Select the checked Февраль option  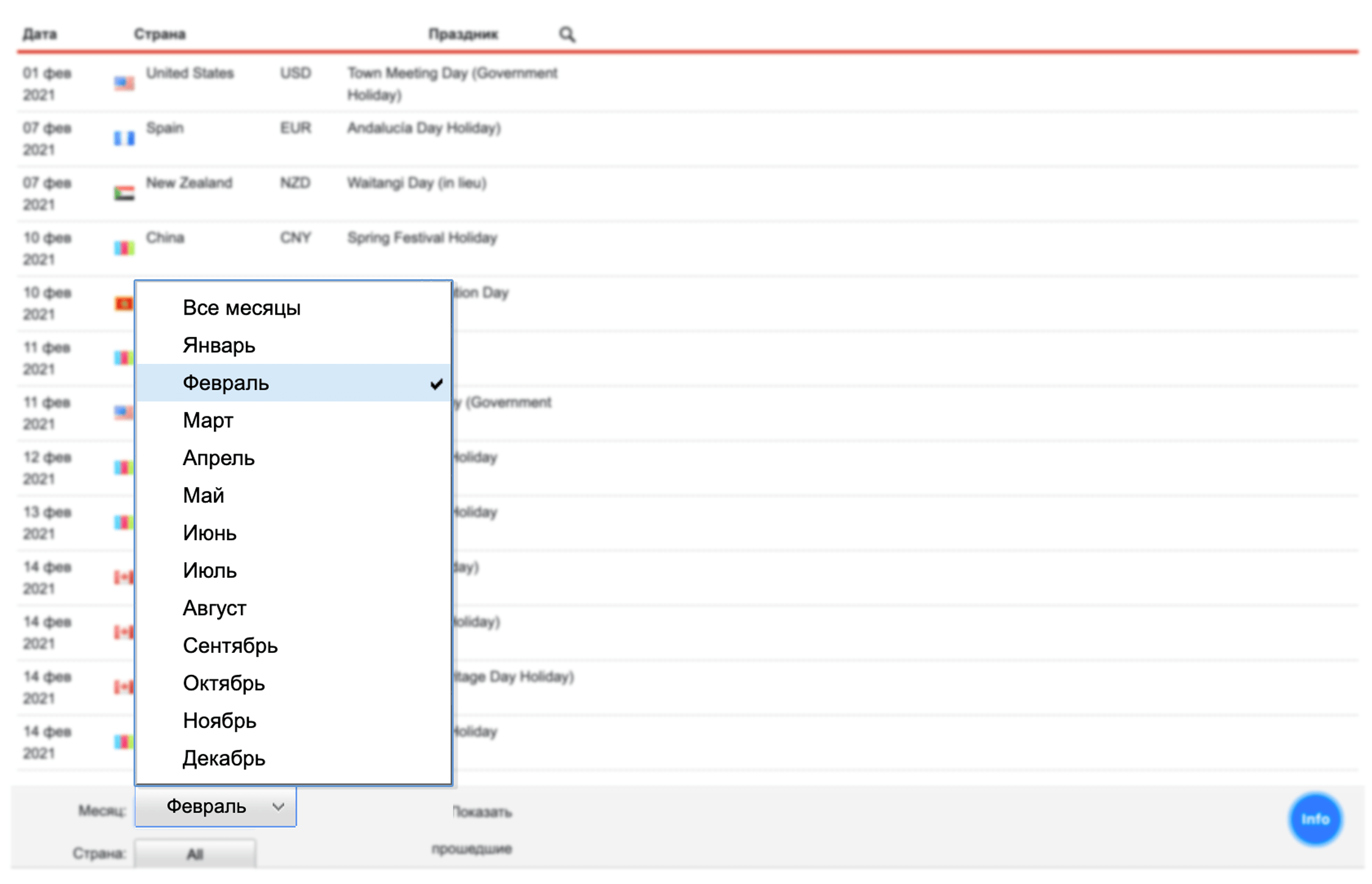pos(226,383)
